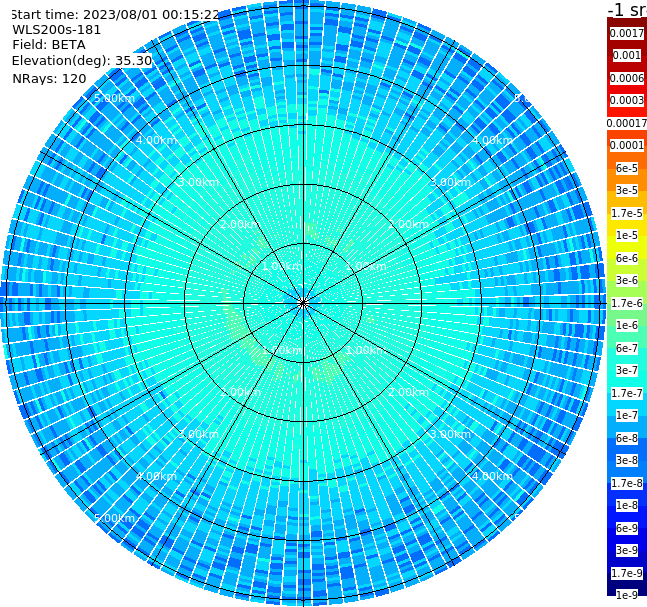647x607 pixels.
Task: Click the 0.0017 colorbar label
Action: coord(627,33)
